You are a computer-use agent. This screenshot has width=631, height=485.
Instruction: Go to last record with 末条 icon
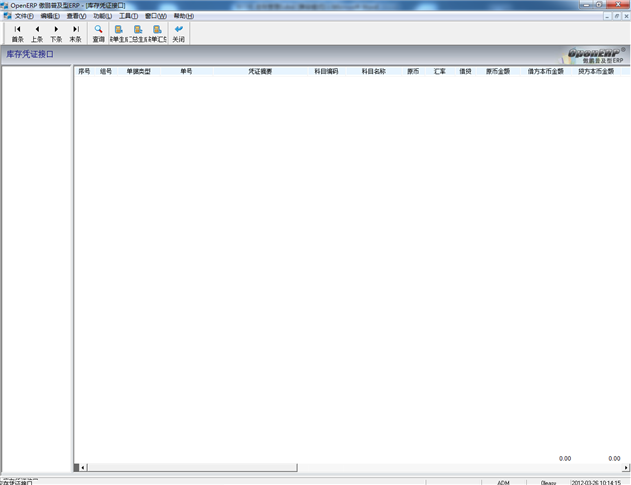pyautogui.click(x=75, y=33)
